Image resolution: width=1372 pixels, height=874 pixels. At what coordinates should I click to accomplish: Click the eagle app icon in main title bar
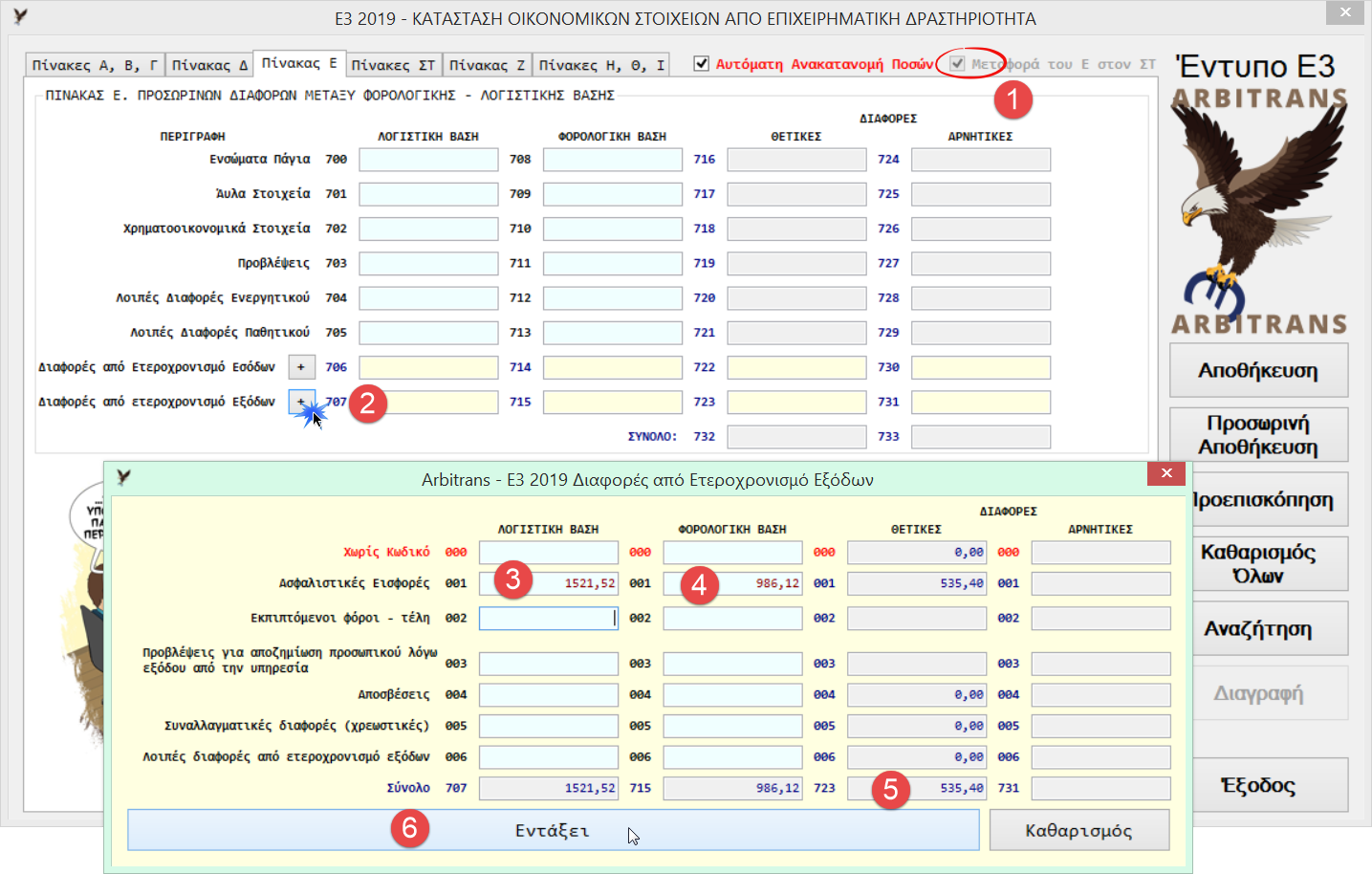[x=20, y=16]
